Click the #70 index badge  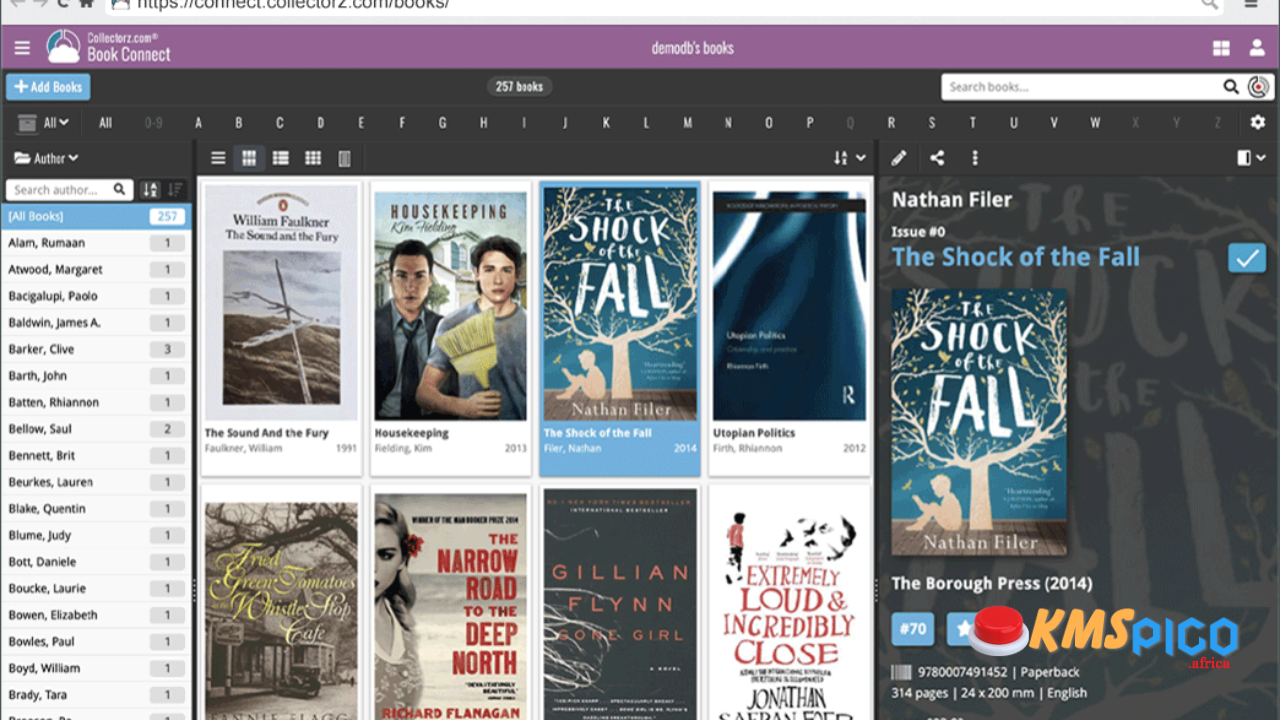pos(912,629)
